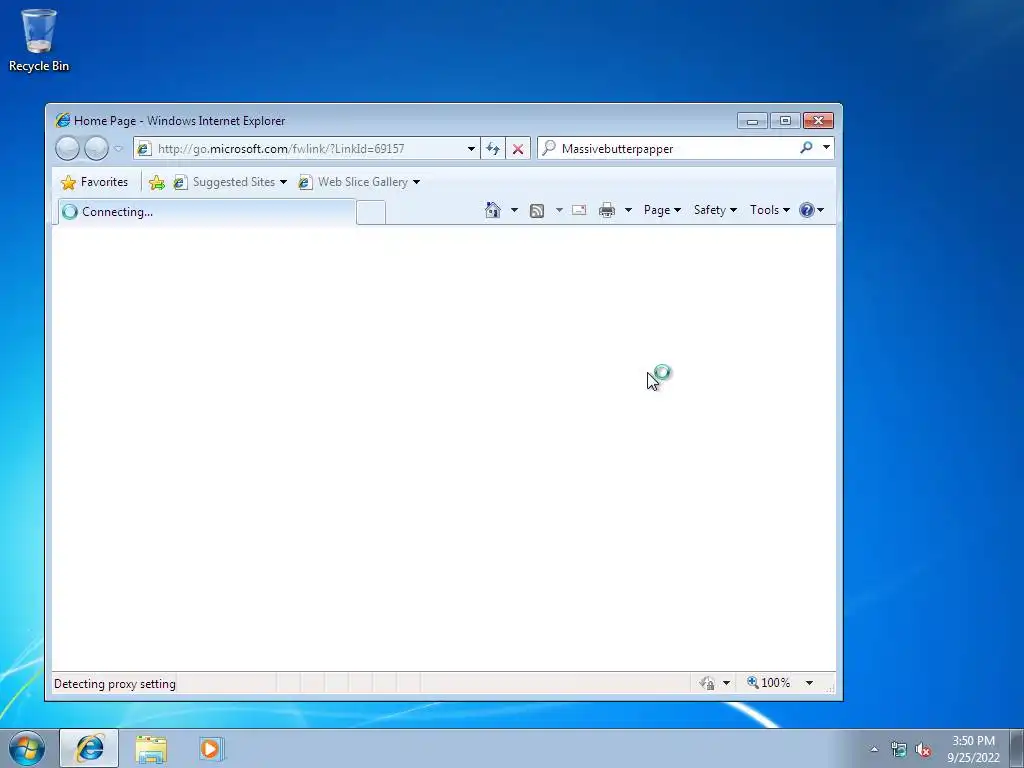This screenshot has height=768, width=1024.
Task: Click the Refresh page icon
Action: coord(493,149)
